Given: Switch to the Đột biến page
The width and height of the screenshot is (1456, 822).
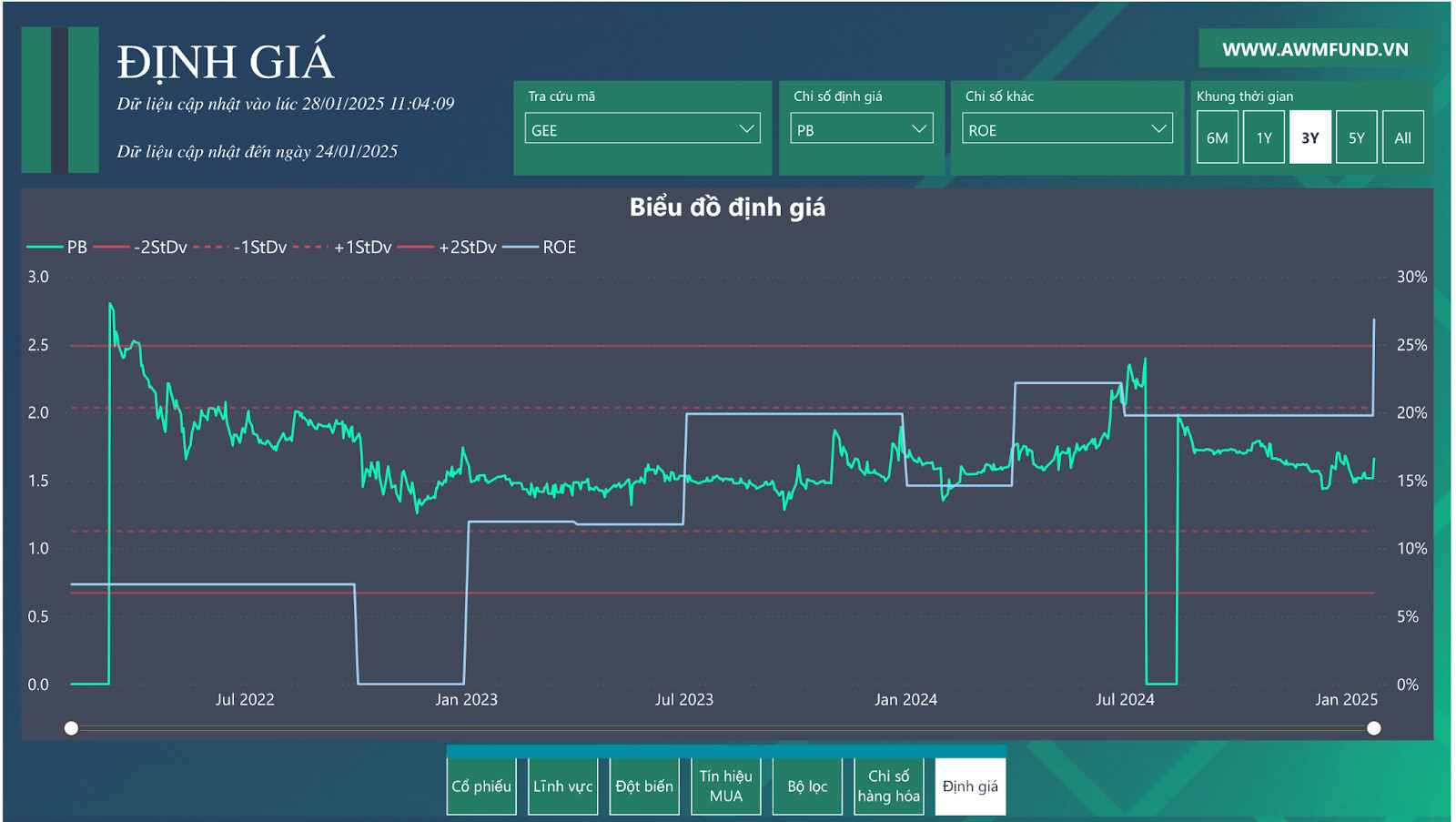Looking at the screenshot, I should coord(644,786).
